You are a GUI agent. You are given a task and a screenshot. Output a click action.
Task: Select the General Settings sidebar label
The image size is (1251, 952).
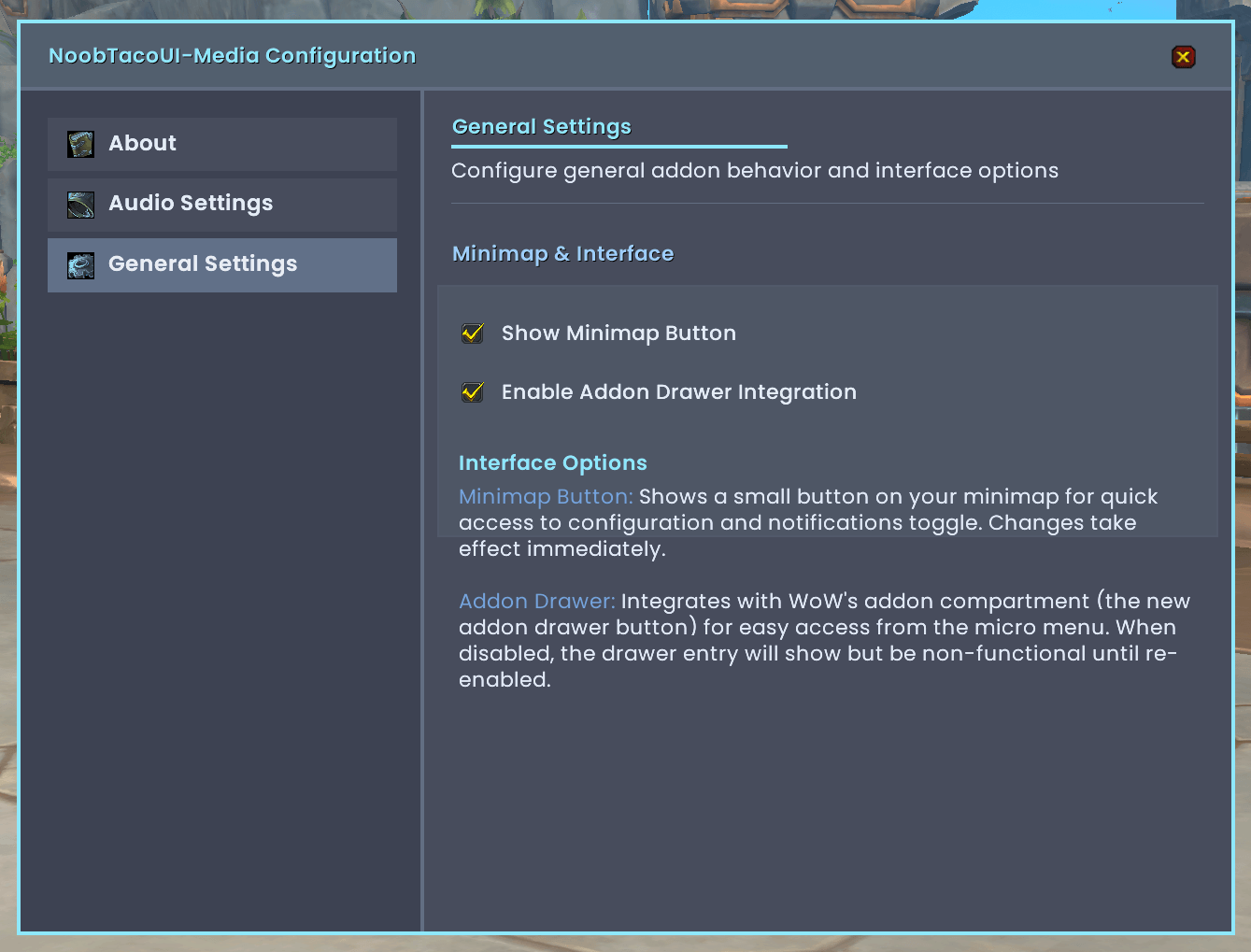203,264
